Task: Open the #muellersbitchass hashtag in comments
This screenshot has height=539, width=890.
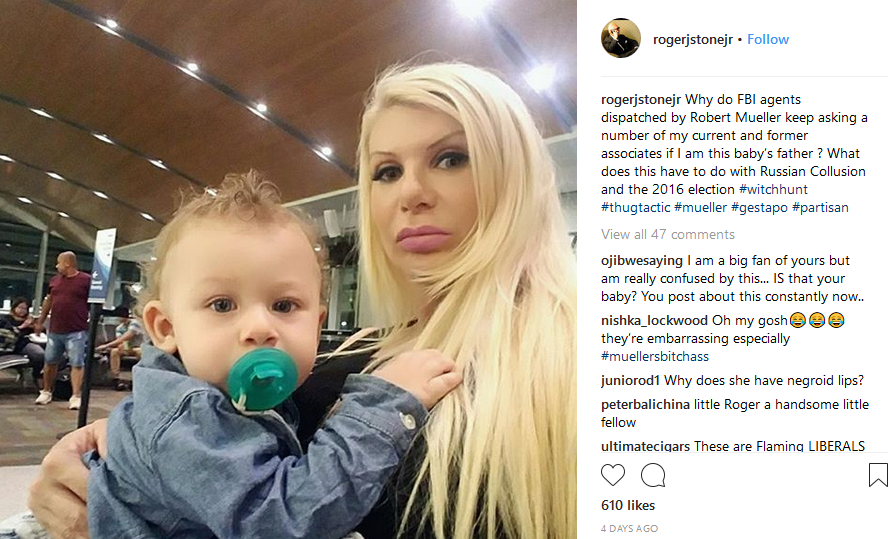Action: [655, 356]
